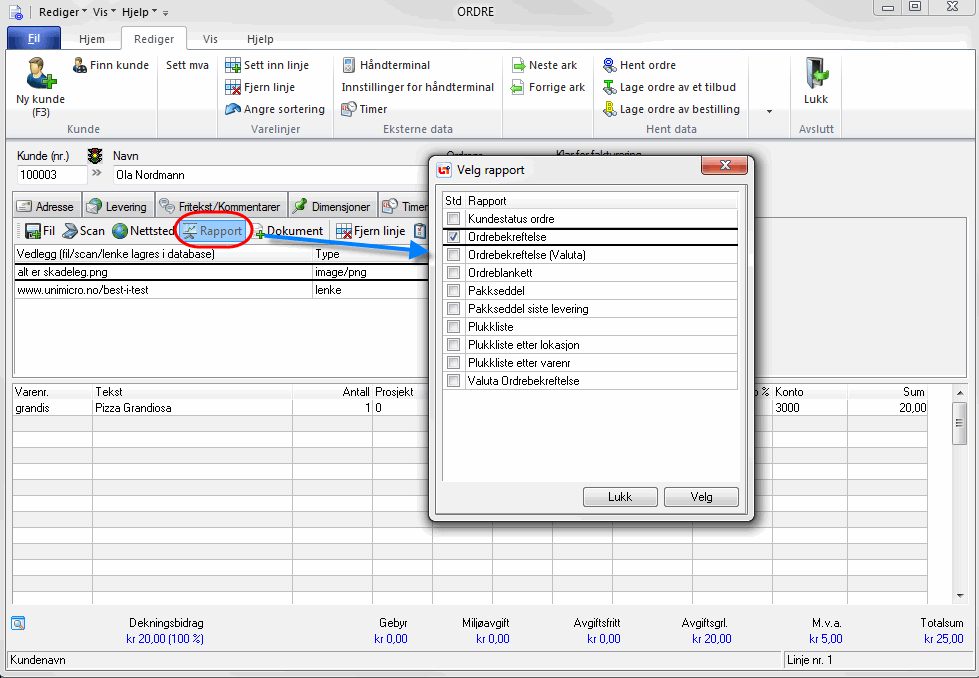Click the Kunde number input field
Viewport: 979px width, 678px height.
point(51,175)
